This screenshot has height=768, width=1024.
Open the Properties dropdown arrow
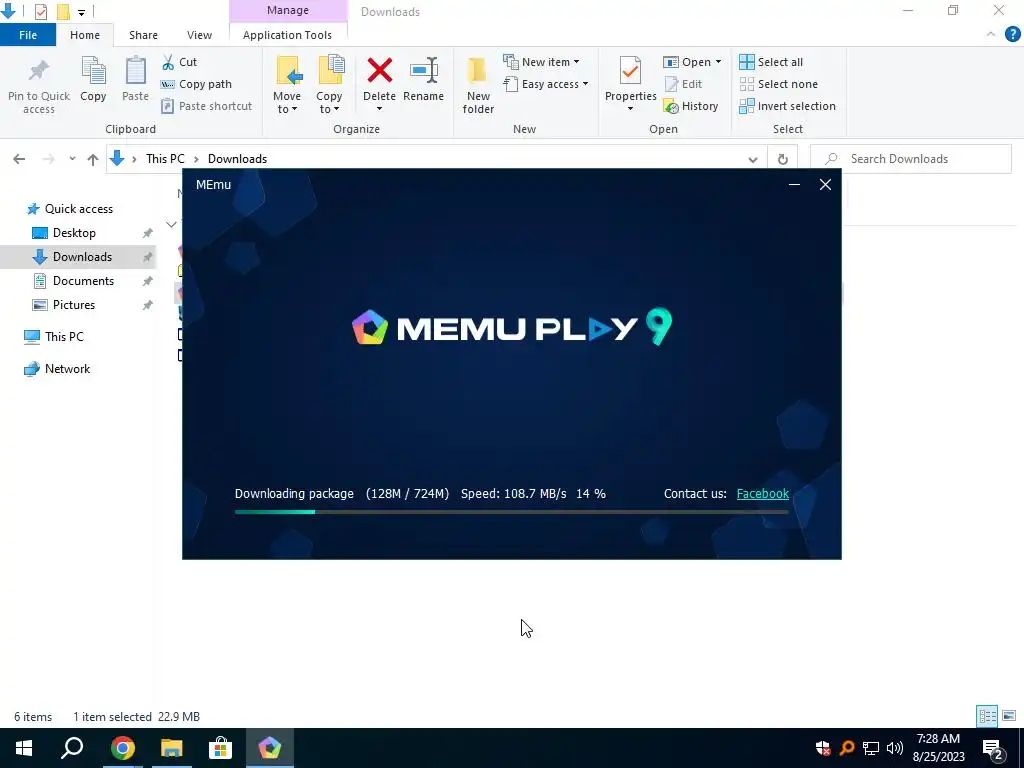[x=630, y=108]
